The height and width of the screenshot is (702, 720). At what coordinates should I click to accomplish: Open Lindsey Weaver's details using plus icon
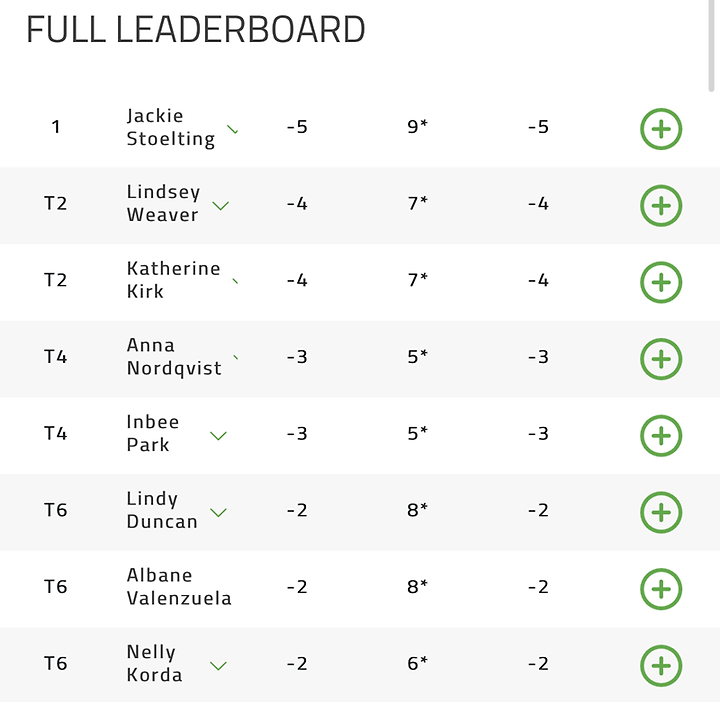click(661, 206)
